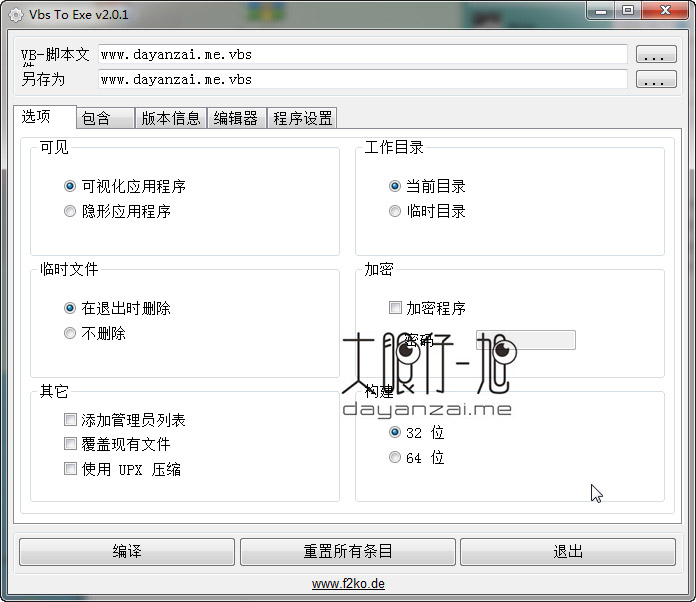This screenshot has height=602, width=696.
Task: Close the Vbs To Exe window
Action: [x=665, y=10]
